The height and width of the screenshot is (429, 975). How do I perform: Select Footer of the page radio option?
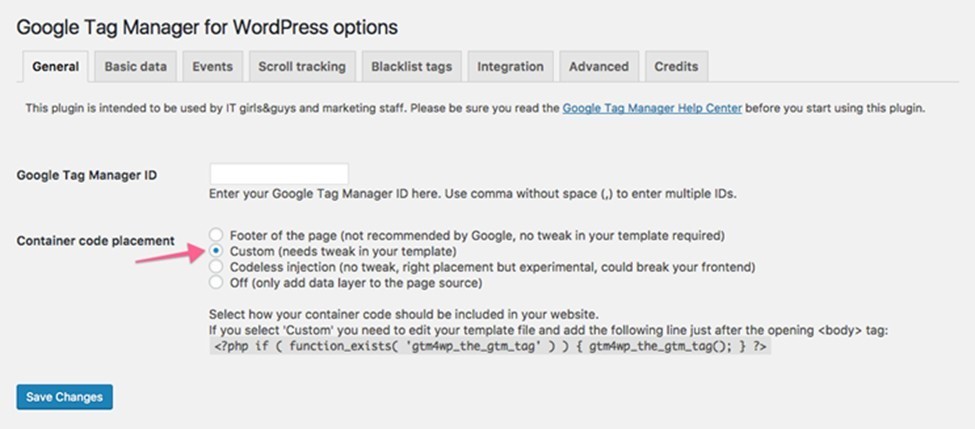tap(215, 235)
